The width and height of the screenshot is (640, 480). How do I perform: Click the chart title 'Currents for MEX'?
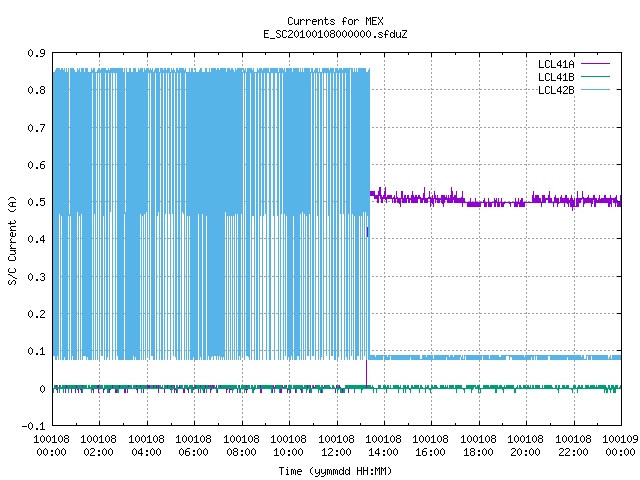(335, 21)
